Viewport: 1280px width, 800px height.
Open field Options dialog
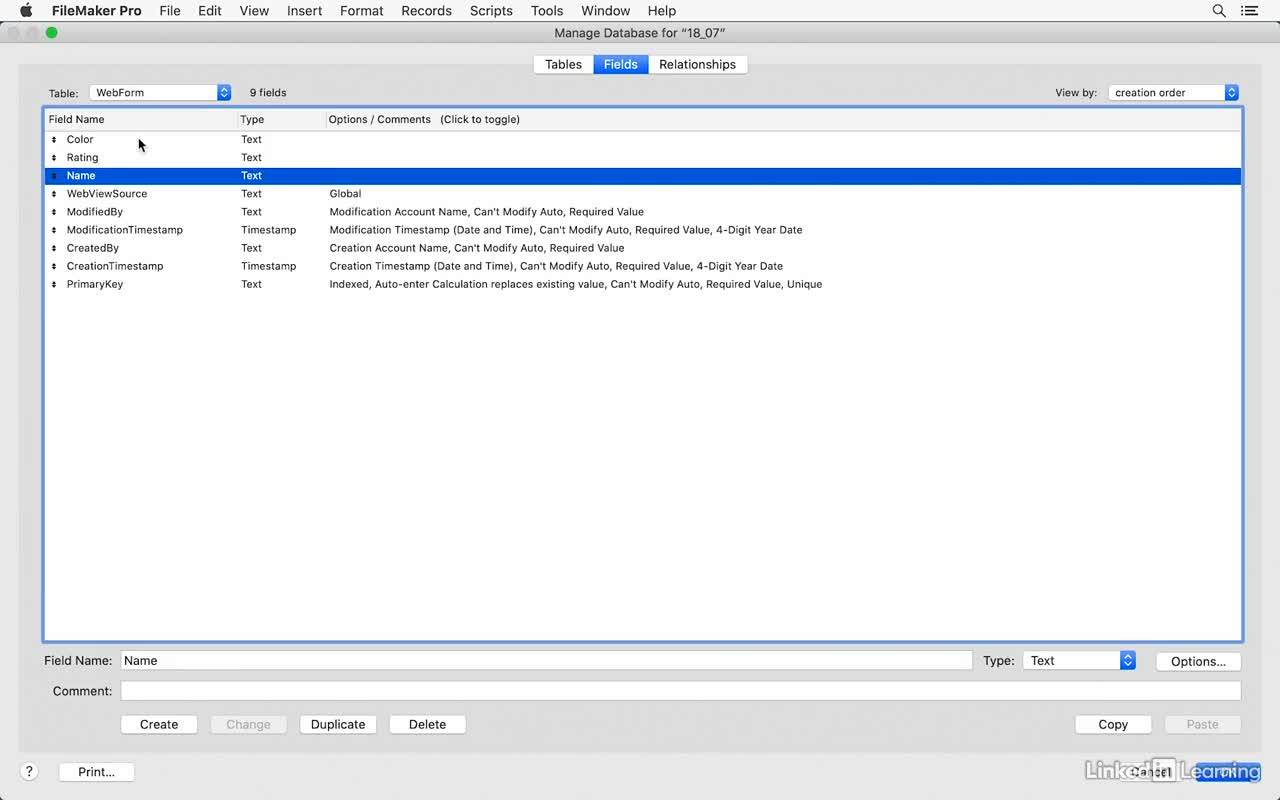point(1198,661)
